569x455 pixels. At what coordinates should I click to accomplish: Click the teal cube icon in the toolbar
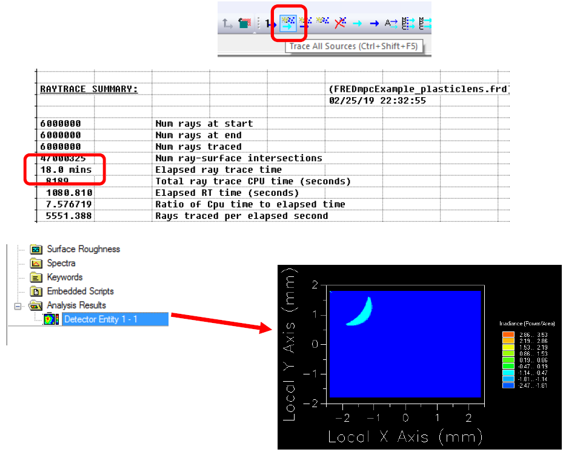click(245, 24)
